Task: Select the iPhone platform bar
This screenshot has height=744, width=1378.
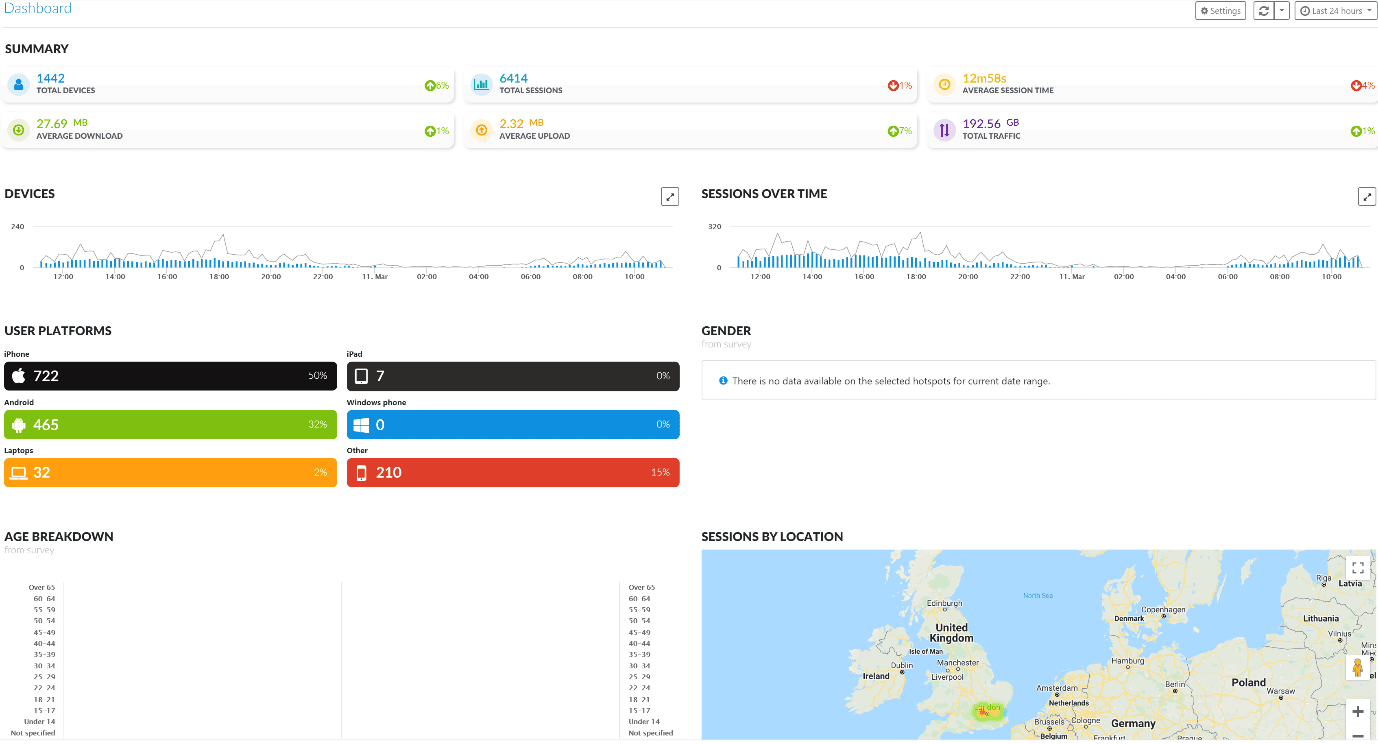Action: tap(170, 376)
